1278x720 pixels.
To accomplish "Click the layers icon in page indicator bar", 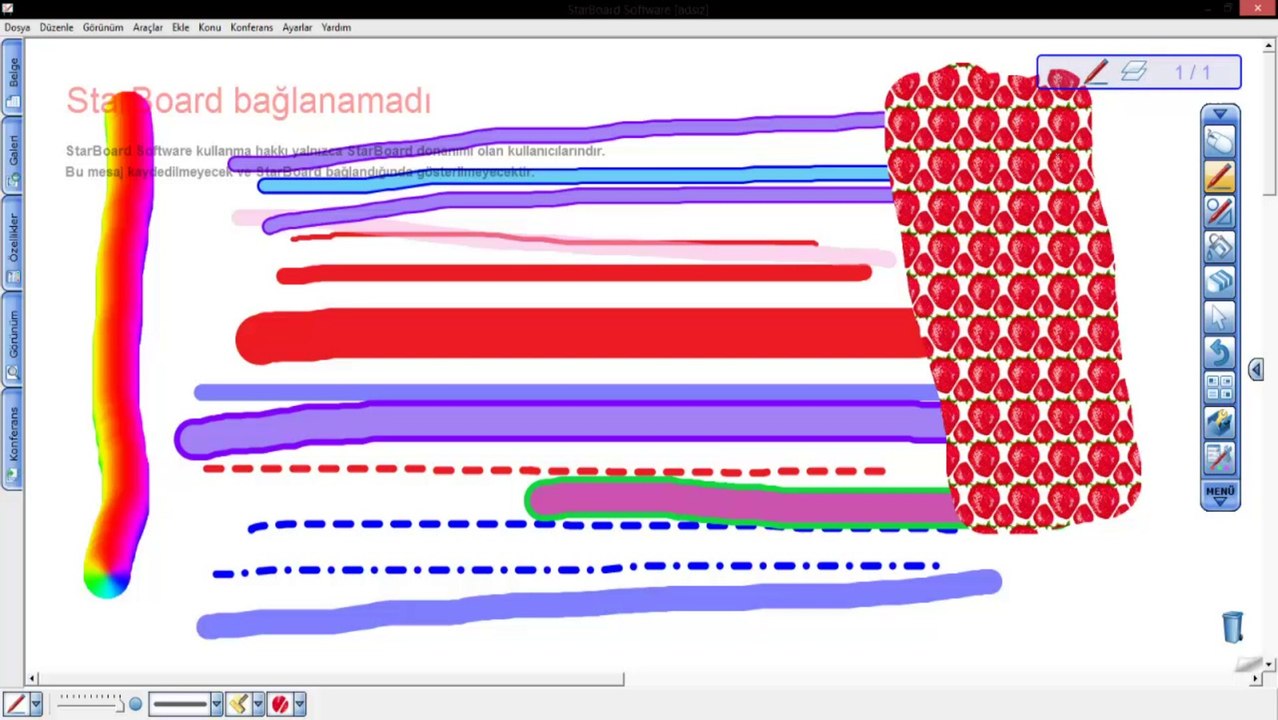I will click(1133, 72).
